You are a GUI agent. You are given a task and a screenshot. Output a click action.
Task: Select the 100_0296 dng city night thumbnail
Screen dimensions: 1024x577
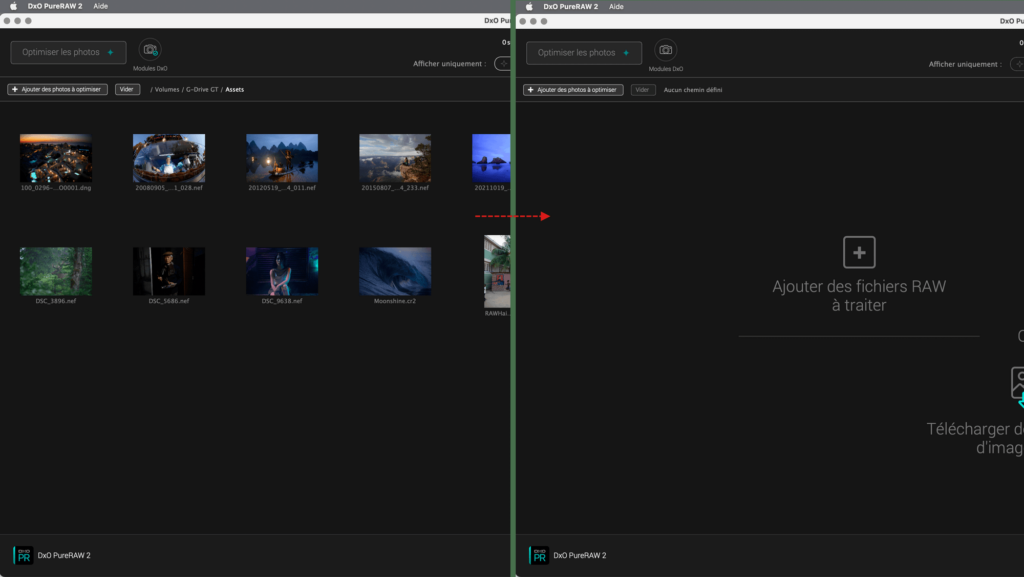point(56,158)
